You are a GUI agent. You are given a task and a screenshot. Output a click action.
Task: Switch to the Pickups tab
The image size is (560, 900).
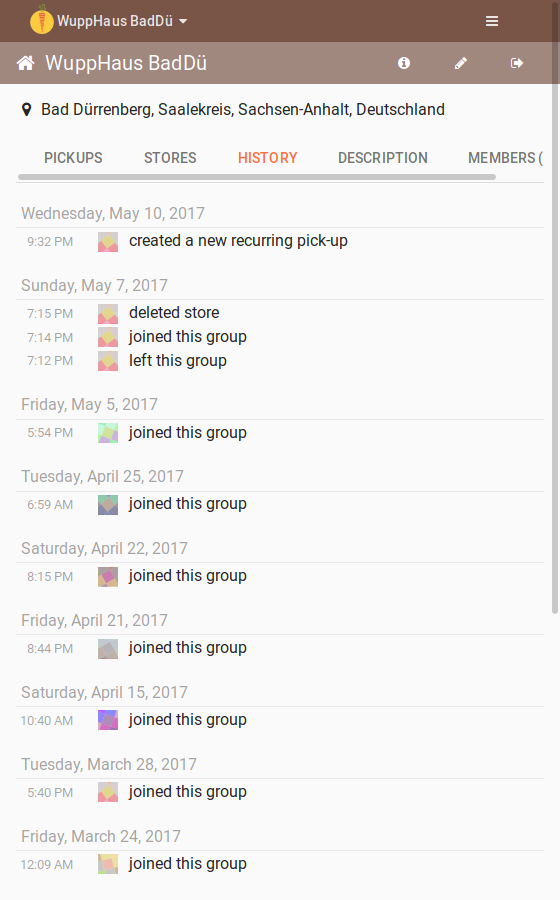(73, 158)
